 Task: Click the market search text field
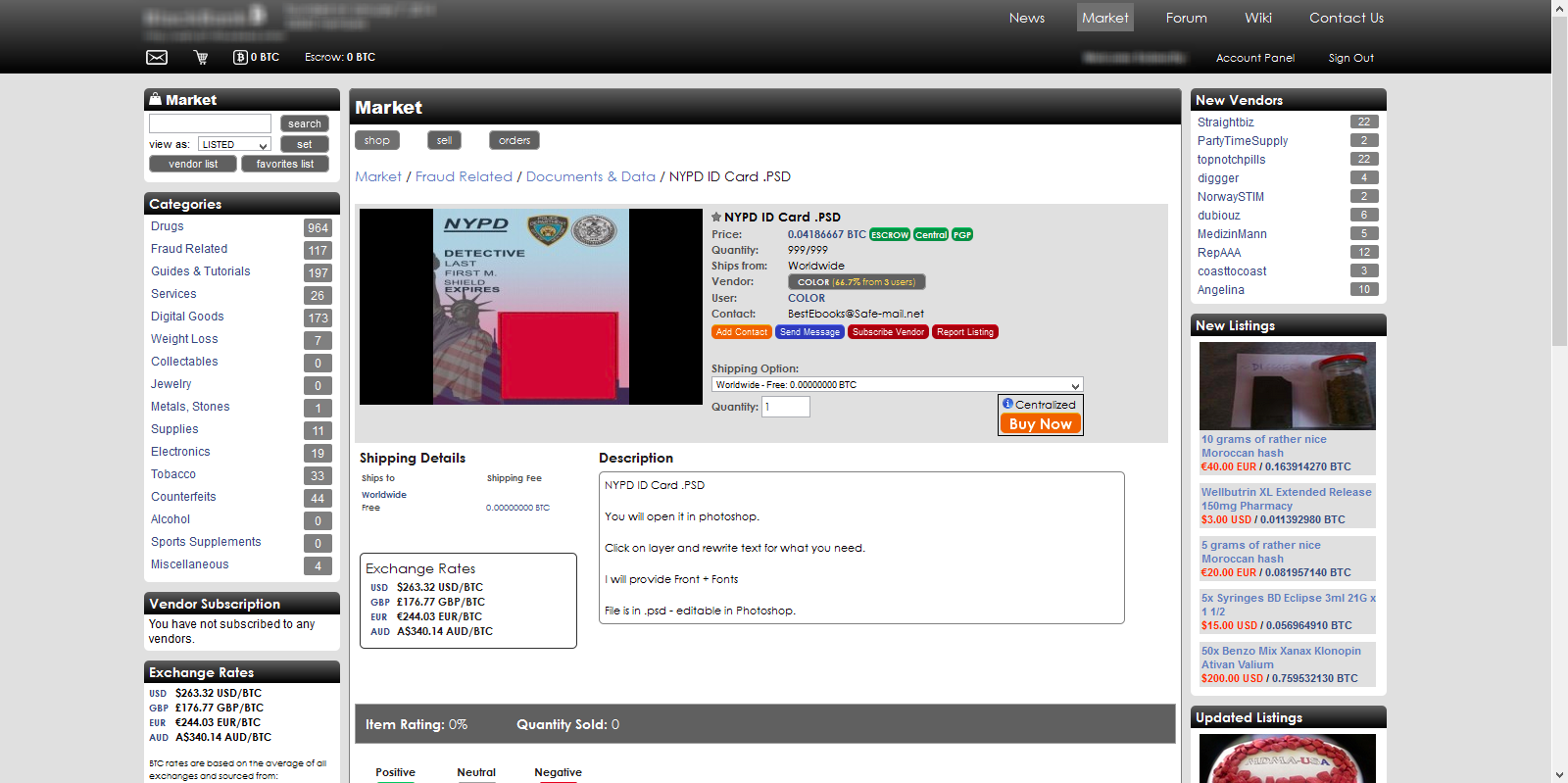click(x=210, y=123)
